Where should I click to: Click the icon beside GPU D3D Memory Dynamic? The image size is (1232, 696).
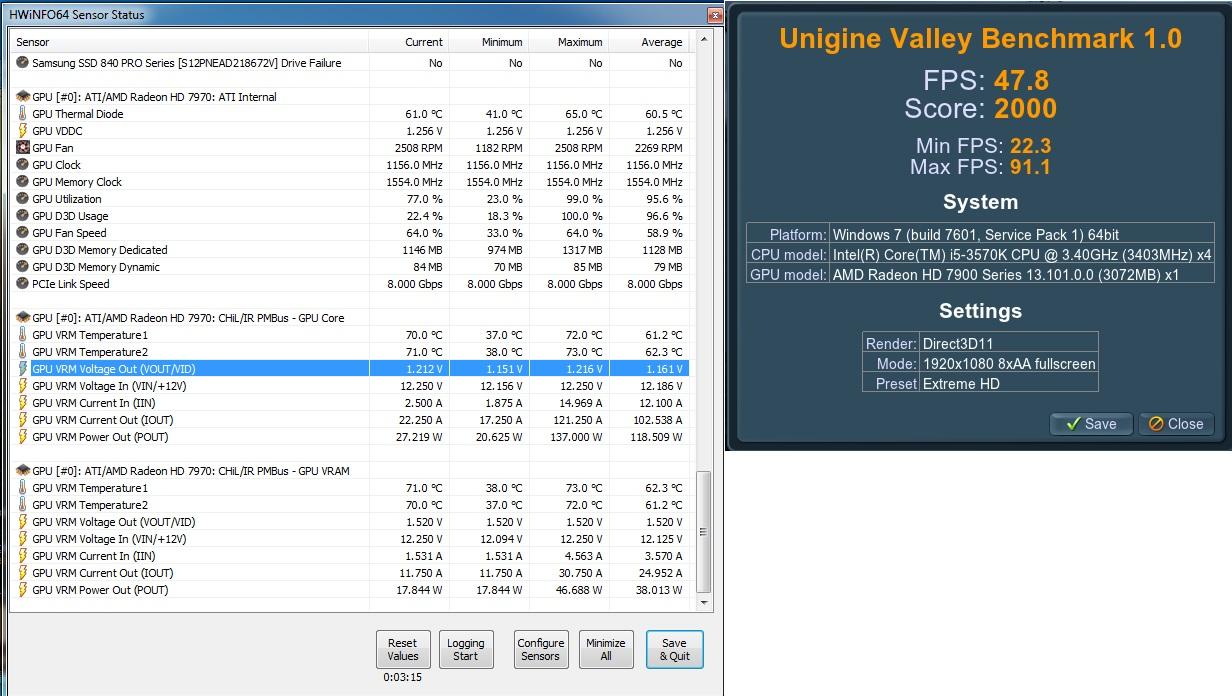pyautogui.click(x=23, y=267)
